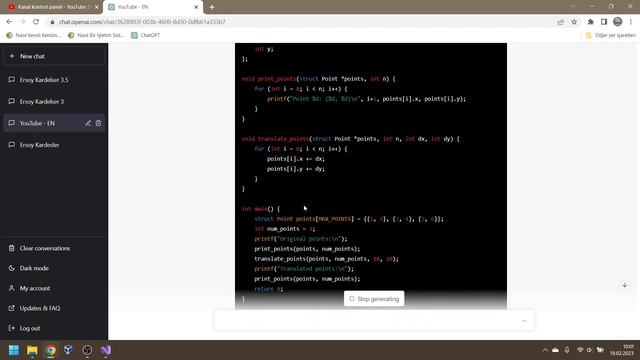Bookmark this page with star icon

pyautogui.click(x=574, y=22)
